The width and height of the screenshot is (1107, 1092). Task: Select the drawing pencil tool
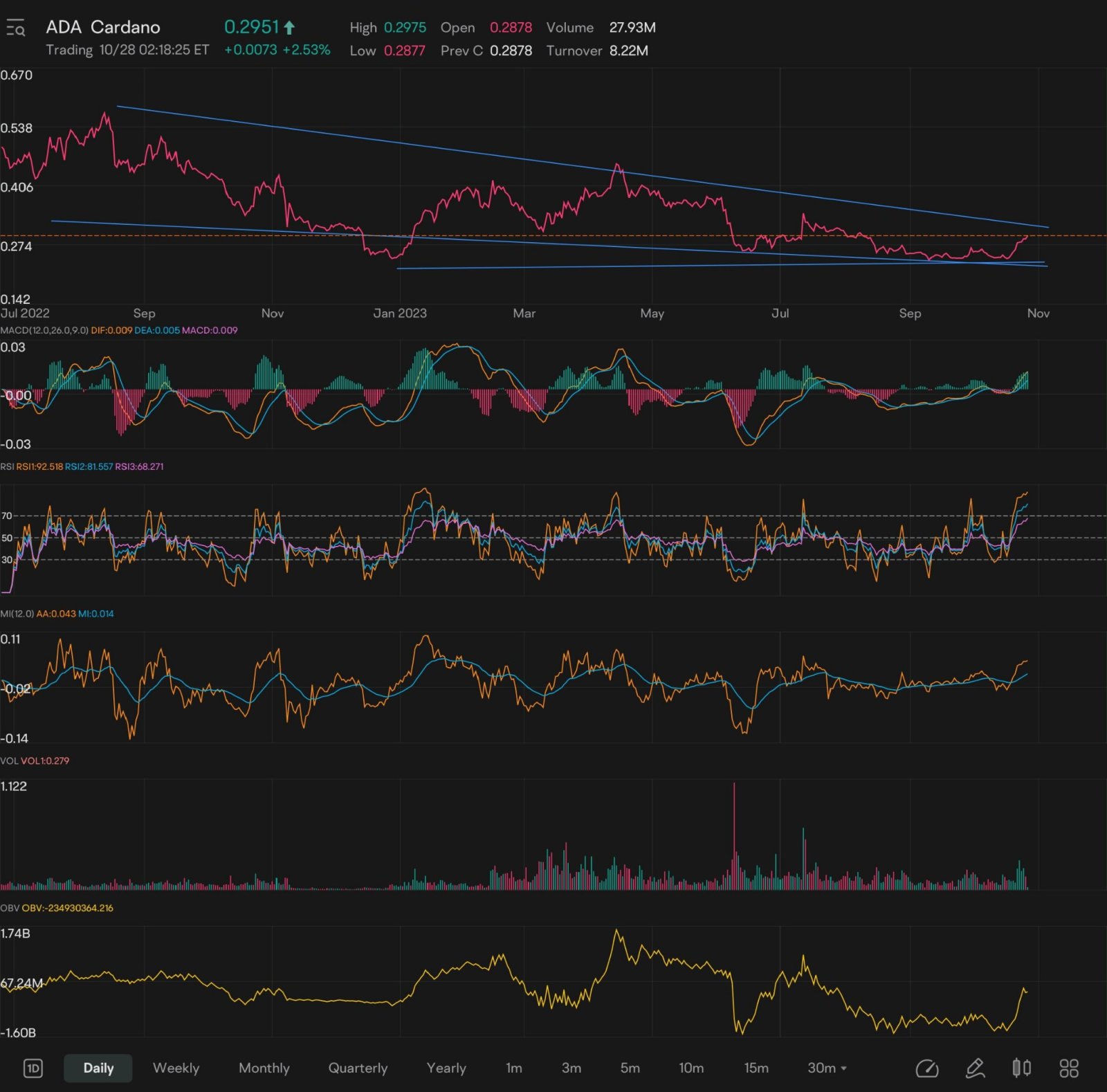click(975, 1068)
